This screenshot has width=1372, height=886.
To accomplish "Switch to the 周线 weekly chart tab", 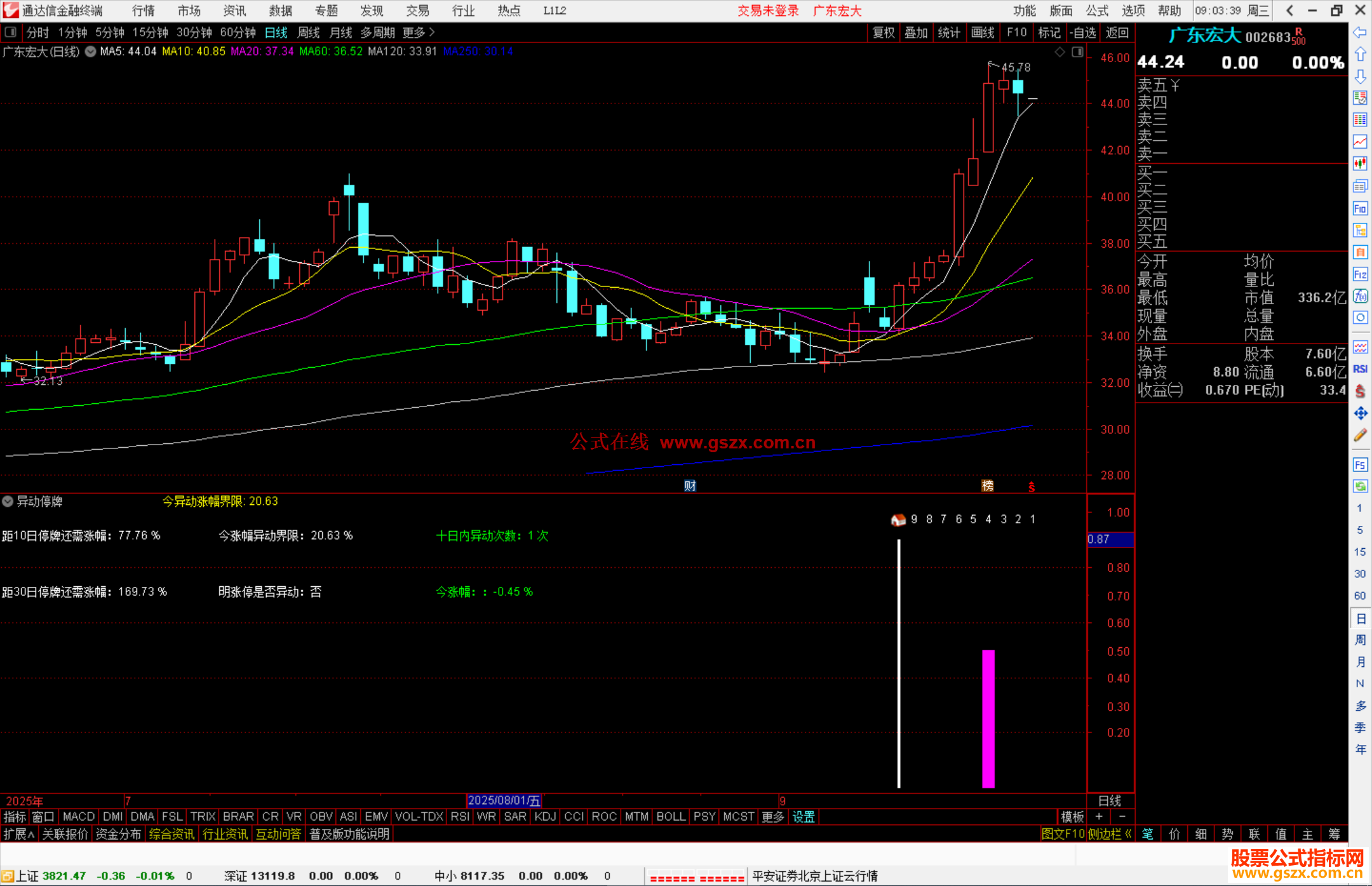I will pyautogui.click(x=309, y=32).
